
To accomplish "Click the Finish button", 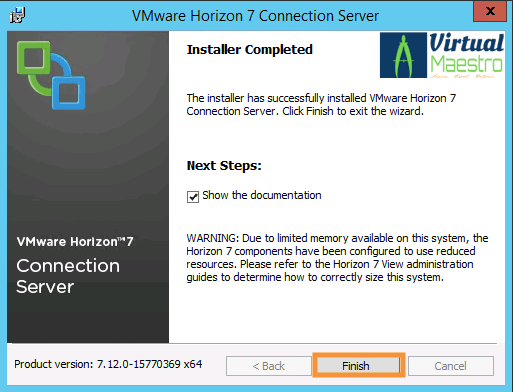I will [x=358, y=366].
